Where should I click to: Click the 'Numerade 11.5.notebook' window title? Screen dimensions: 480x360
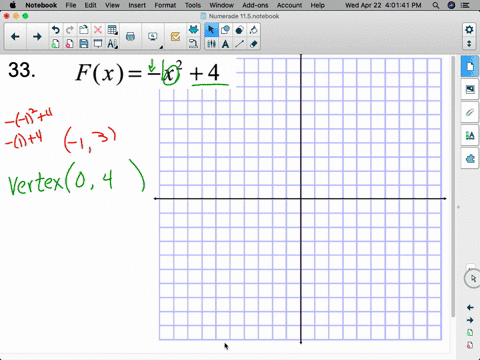tap(244, 16)
